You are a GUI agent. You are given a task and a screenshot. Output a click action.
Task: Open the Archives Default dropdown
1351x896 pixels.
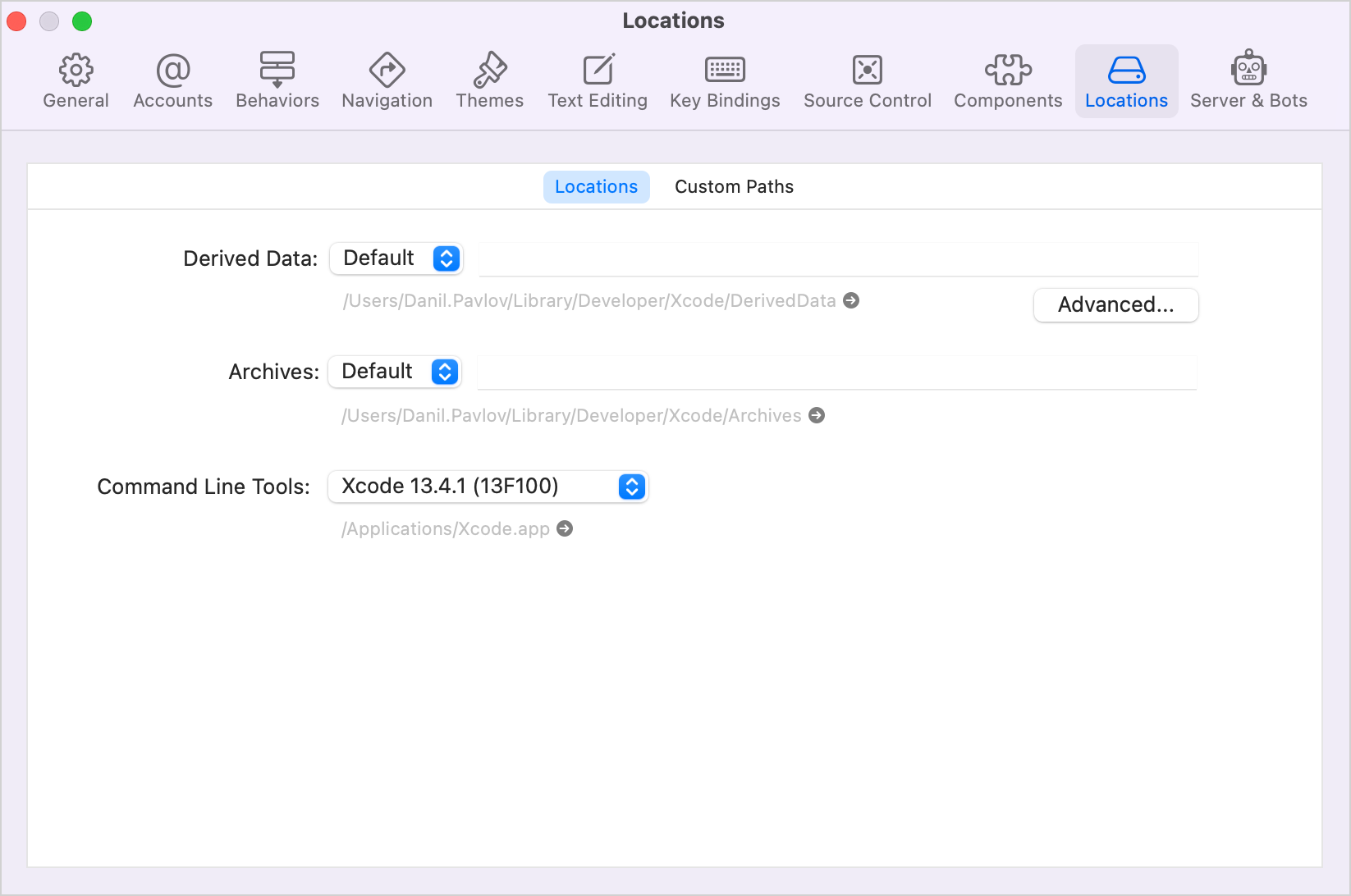click(x=395, y=372)
